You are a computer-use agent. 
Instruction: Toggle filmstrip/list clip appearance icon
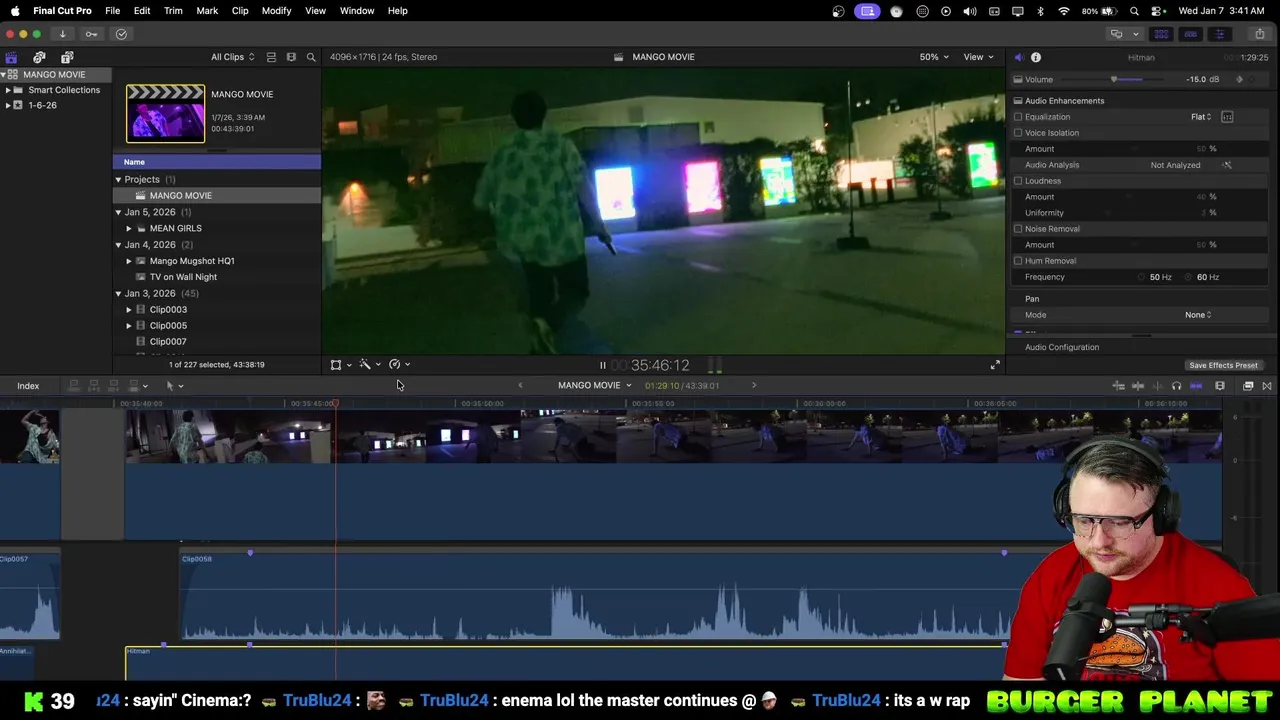pos(271,57)
